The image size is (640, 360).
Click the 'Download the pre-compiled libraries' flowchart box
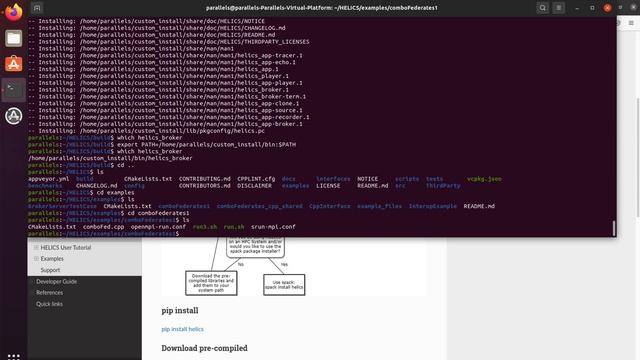point(211,283)
